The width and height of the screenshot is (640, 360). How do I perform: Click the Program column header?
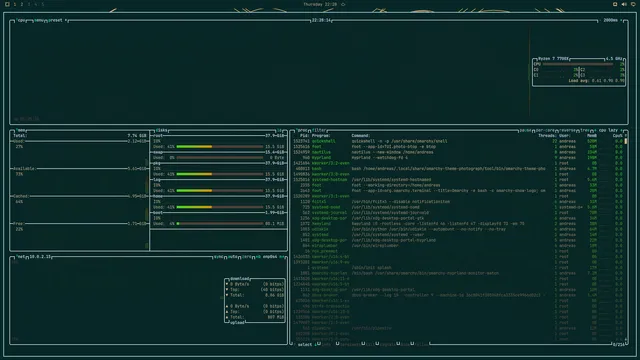[x=321, y=136]
